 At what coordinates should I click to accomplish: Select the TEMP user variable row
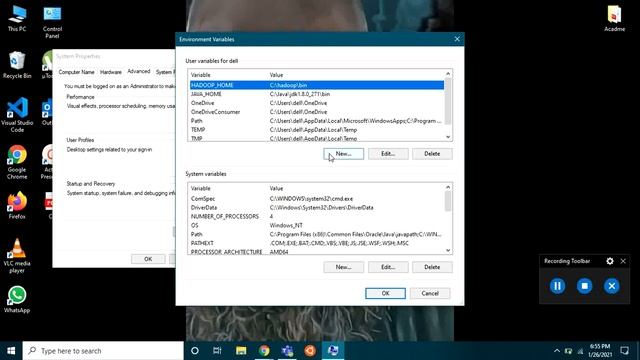(x=317, y=130)
